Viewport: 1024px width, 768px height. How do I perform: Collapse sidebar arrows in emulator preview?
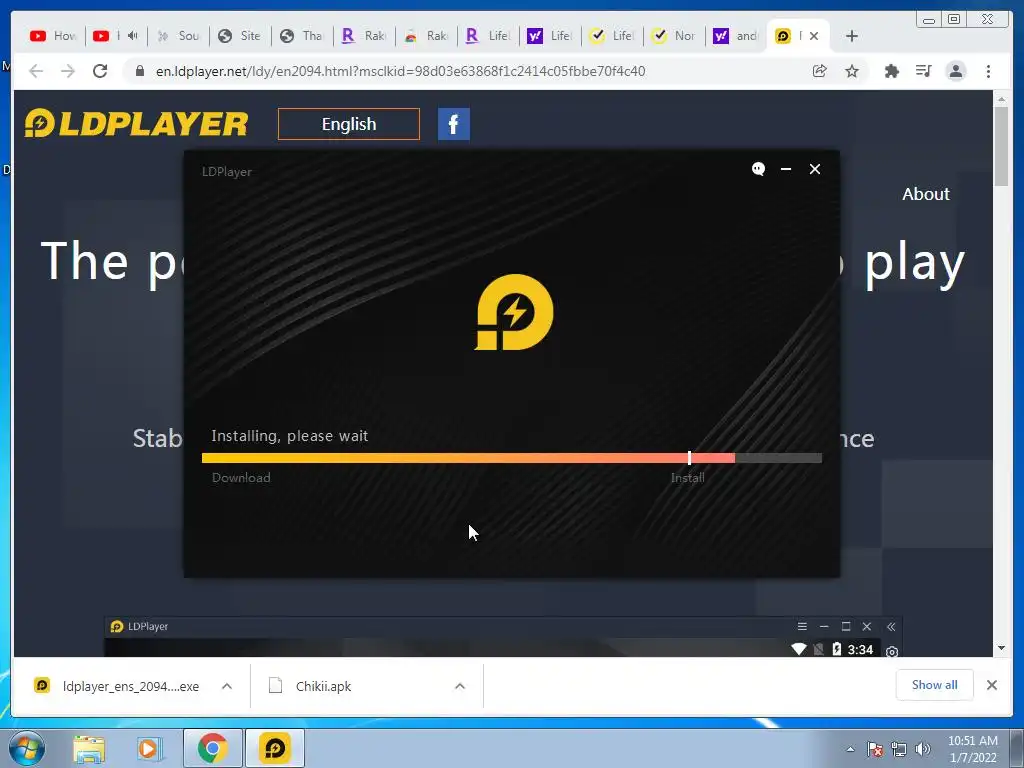tap(891, 626)
